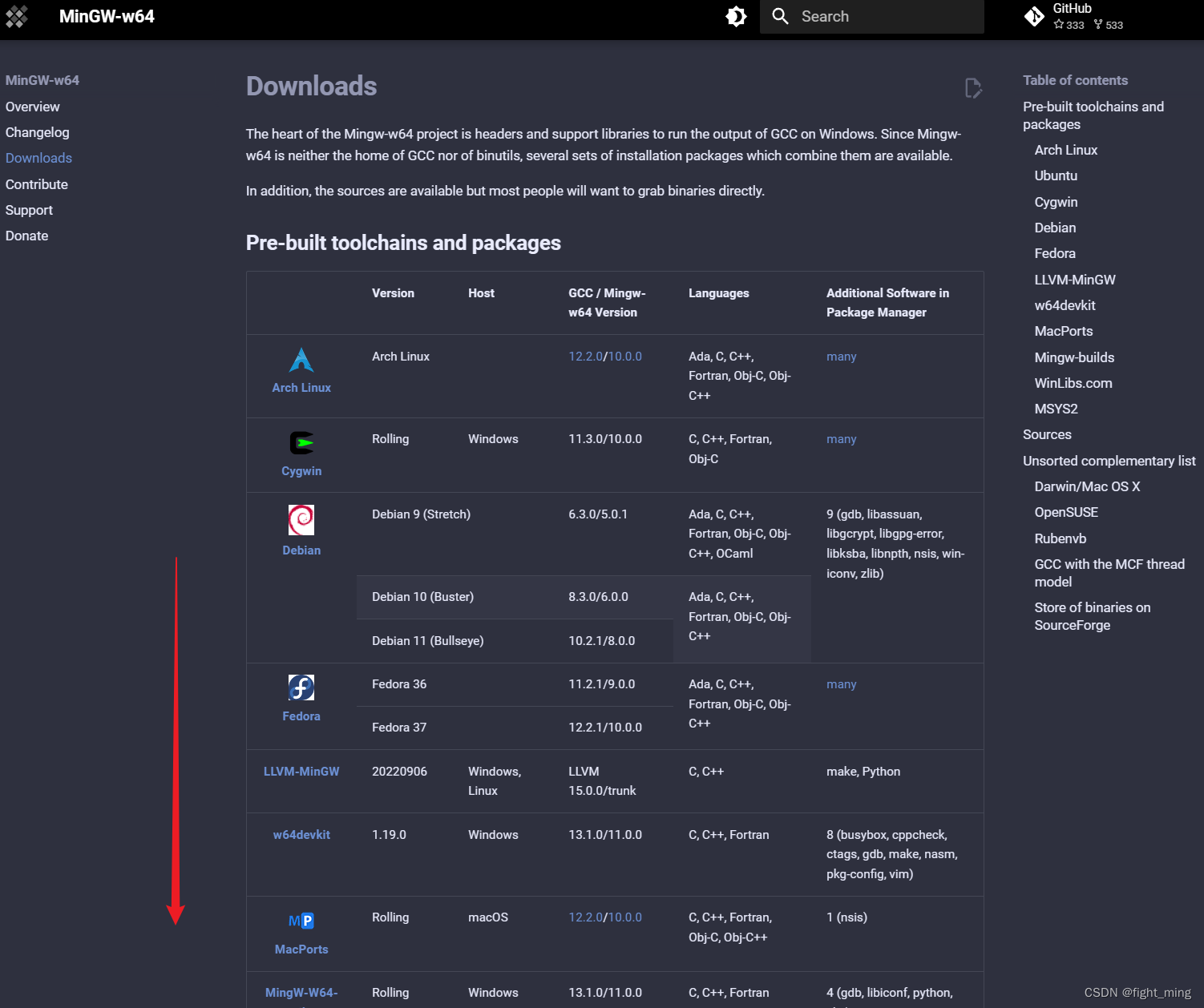Jump to Sources in table of contents

(x=1047, y=434)
